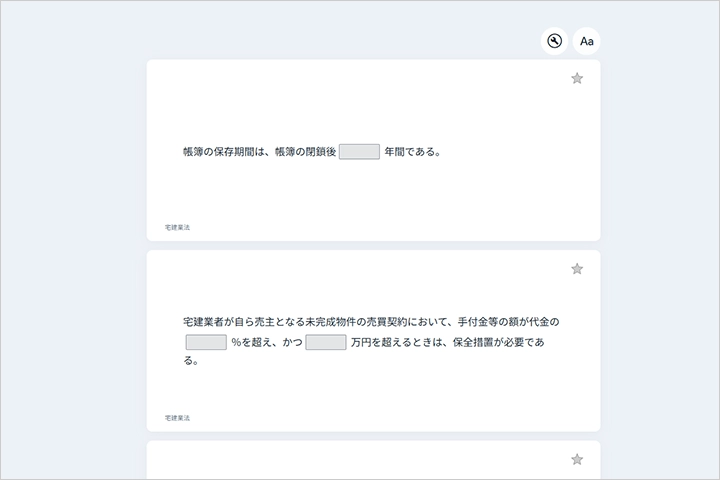Star the 手付金等 保全措置 card
The image size is (720, 480).
(x=577, y=269)
